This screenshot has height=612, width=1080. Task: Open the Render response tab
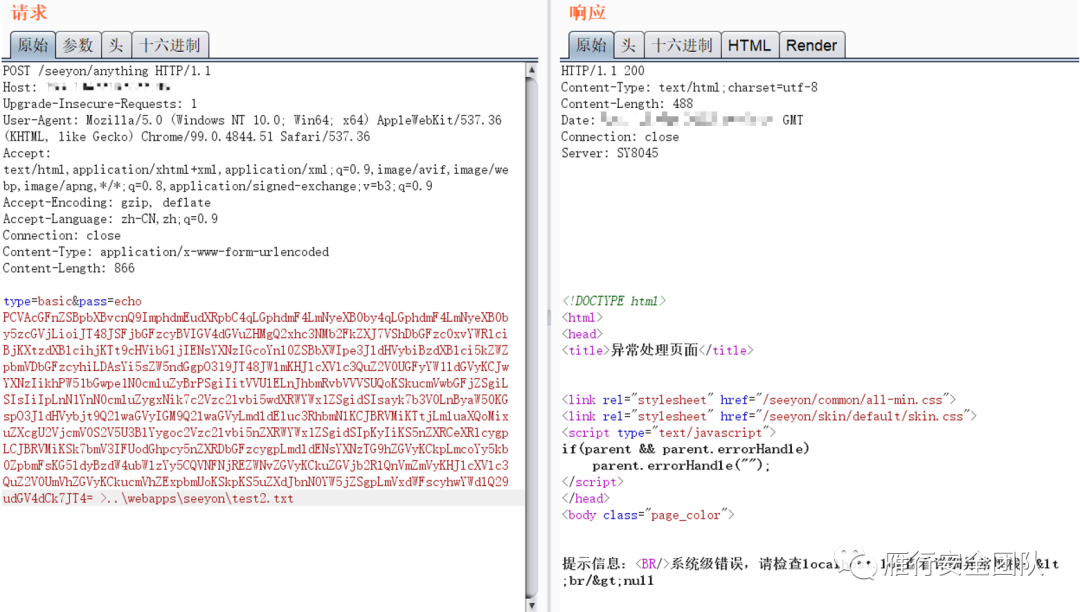point(811,45)
